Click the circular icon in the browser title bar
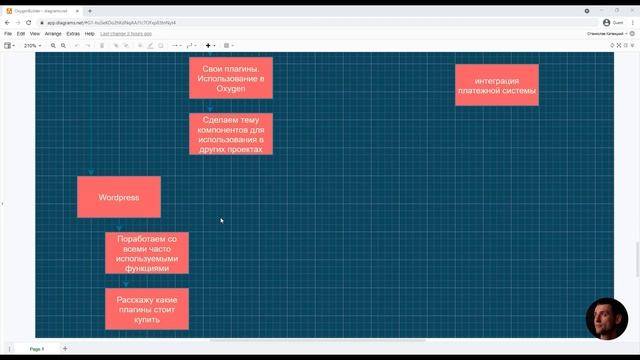Viewport: 640px width, 360px height. point(587,11)
